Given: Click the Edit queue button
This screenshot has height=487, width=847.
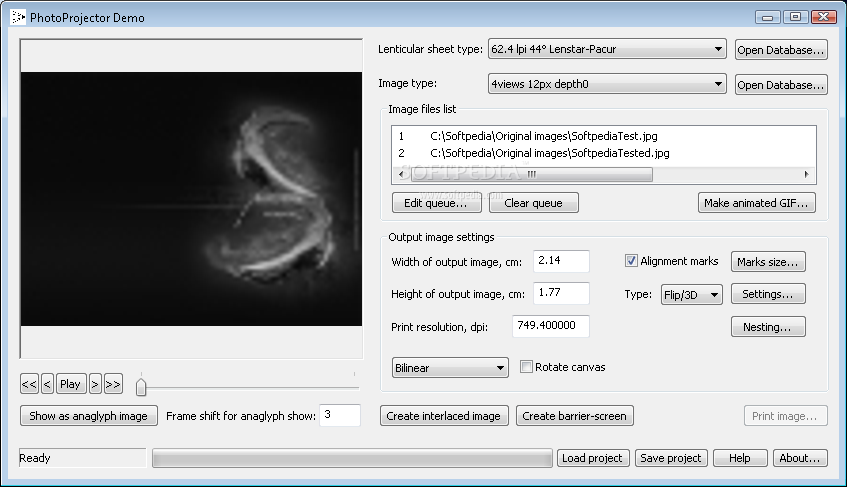Looking at the screenshot, I should pos(436,203).
